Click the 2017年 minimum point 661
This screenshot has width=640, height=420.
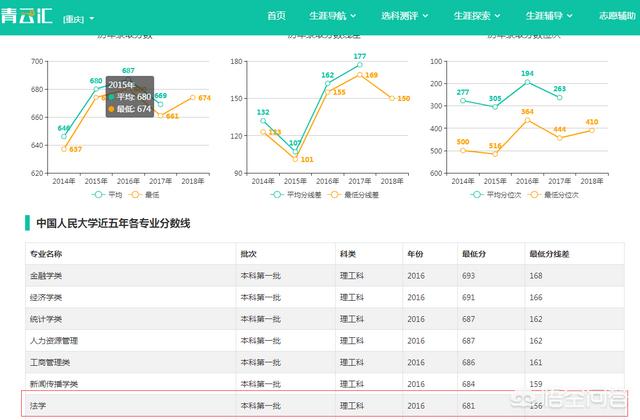click(160, 116)
